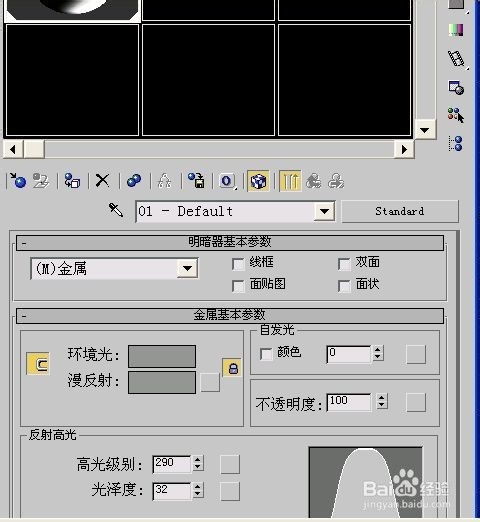Click the 光泽度 map button
Screen dimensions: 480x522
click(230, 491)
